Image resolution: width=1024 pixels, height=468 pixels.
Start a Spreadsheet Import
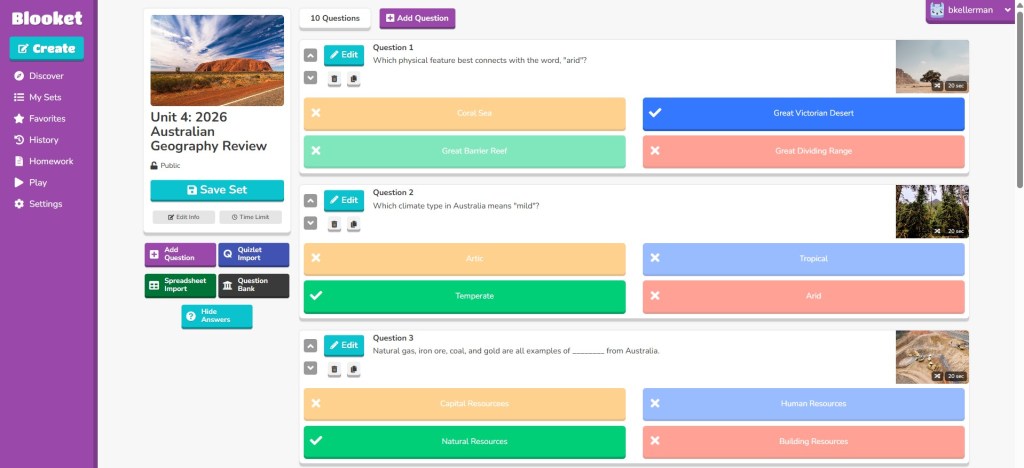[x=180, y=285]
